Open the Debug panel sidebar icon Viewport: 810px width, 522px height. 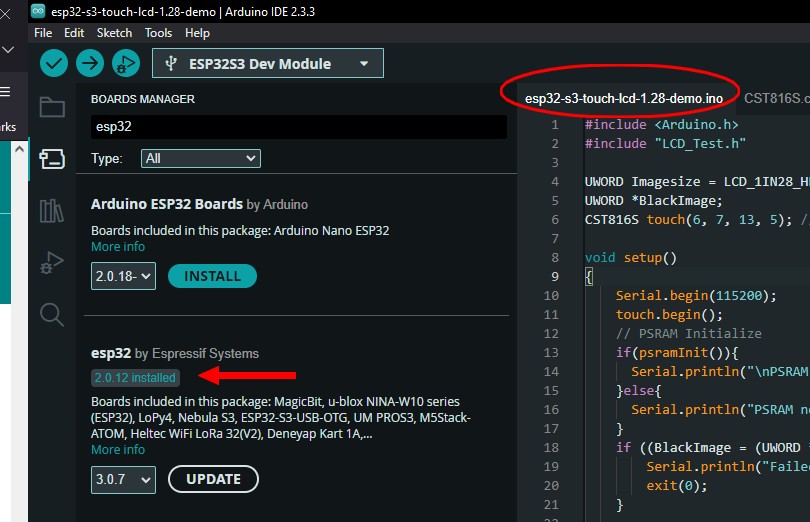click(52, 263)
